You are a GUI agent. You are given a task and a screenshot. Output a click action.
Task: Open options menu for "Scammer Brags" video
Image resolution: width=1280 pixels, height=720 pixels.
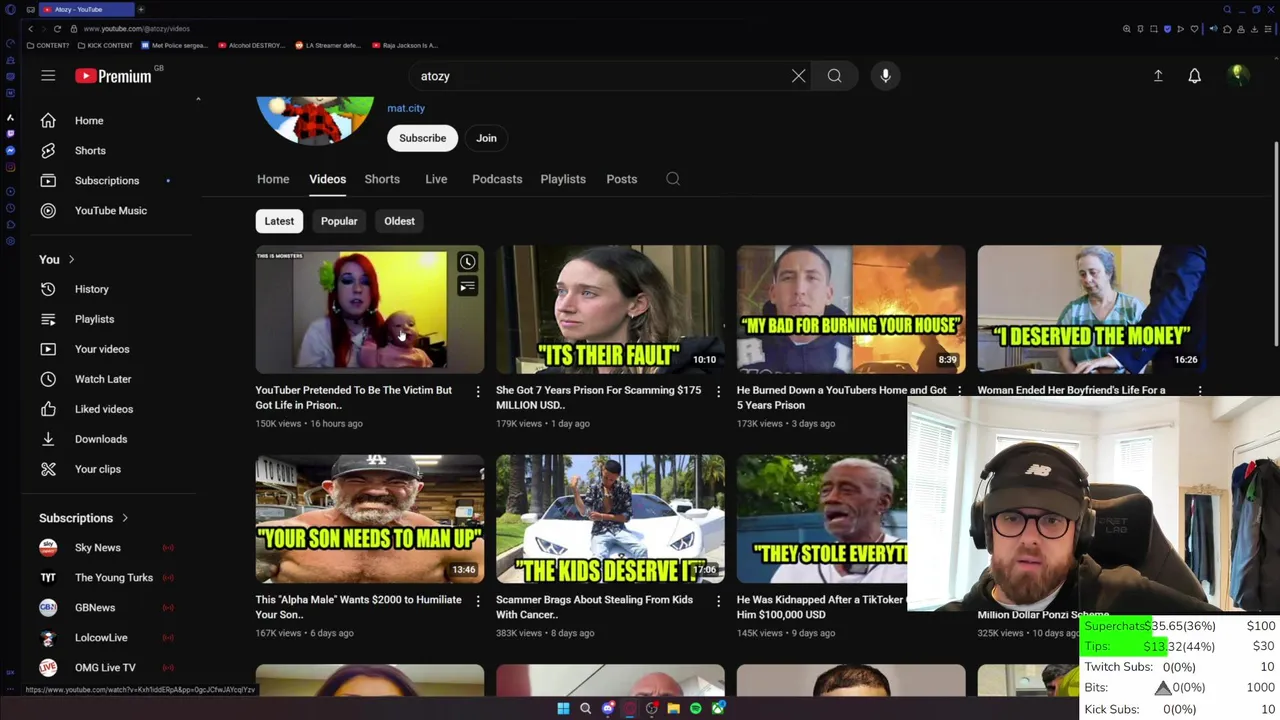[x=718, y=601]
